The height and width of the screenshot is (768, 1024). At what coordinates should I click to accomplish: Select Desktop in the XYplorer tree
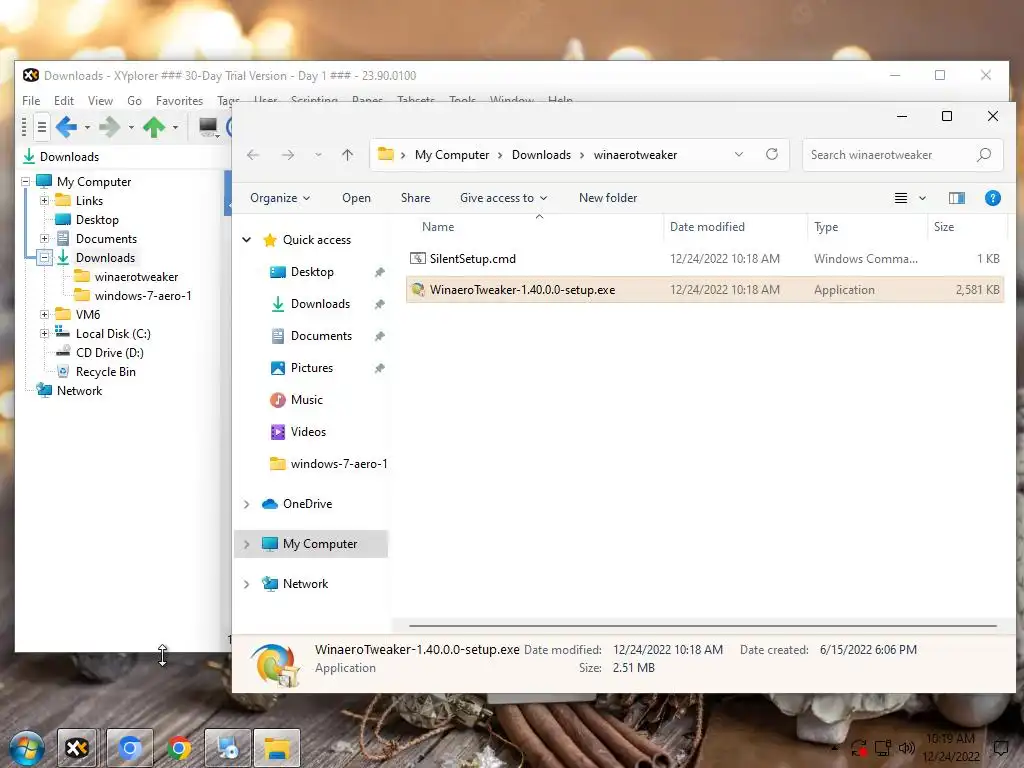pyautogui.click(x=97, y=219)
